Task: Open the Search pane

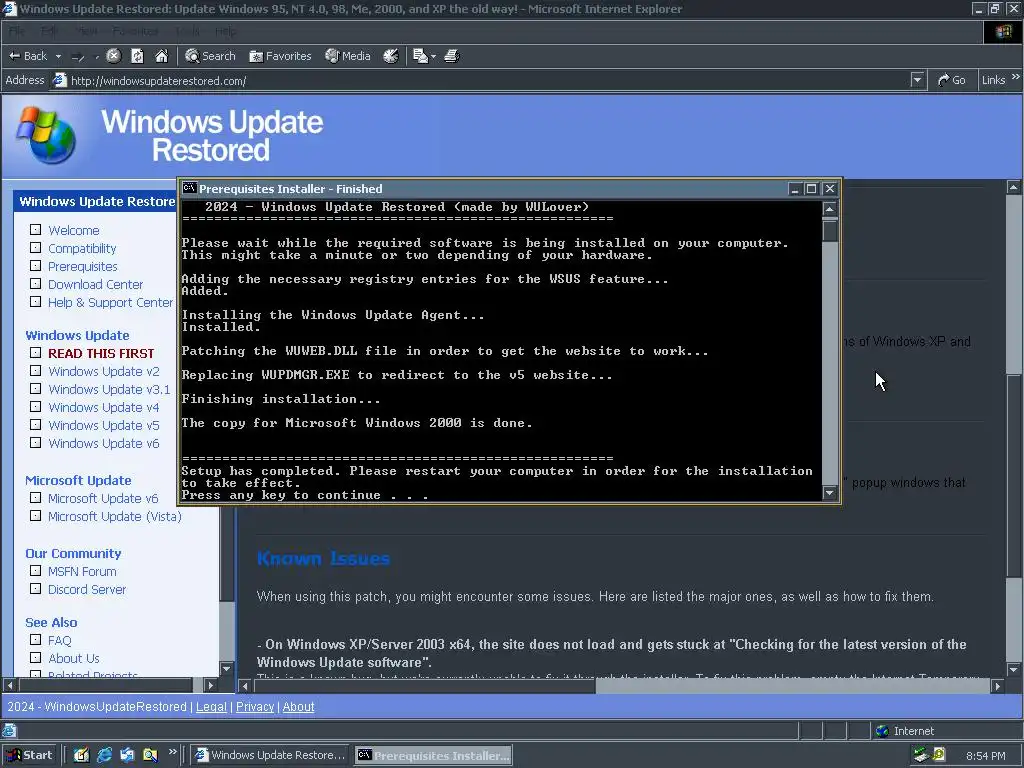Action: [210, 56]
